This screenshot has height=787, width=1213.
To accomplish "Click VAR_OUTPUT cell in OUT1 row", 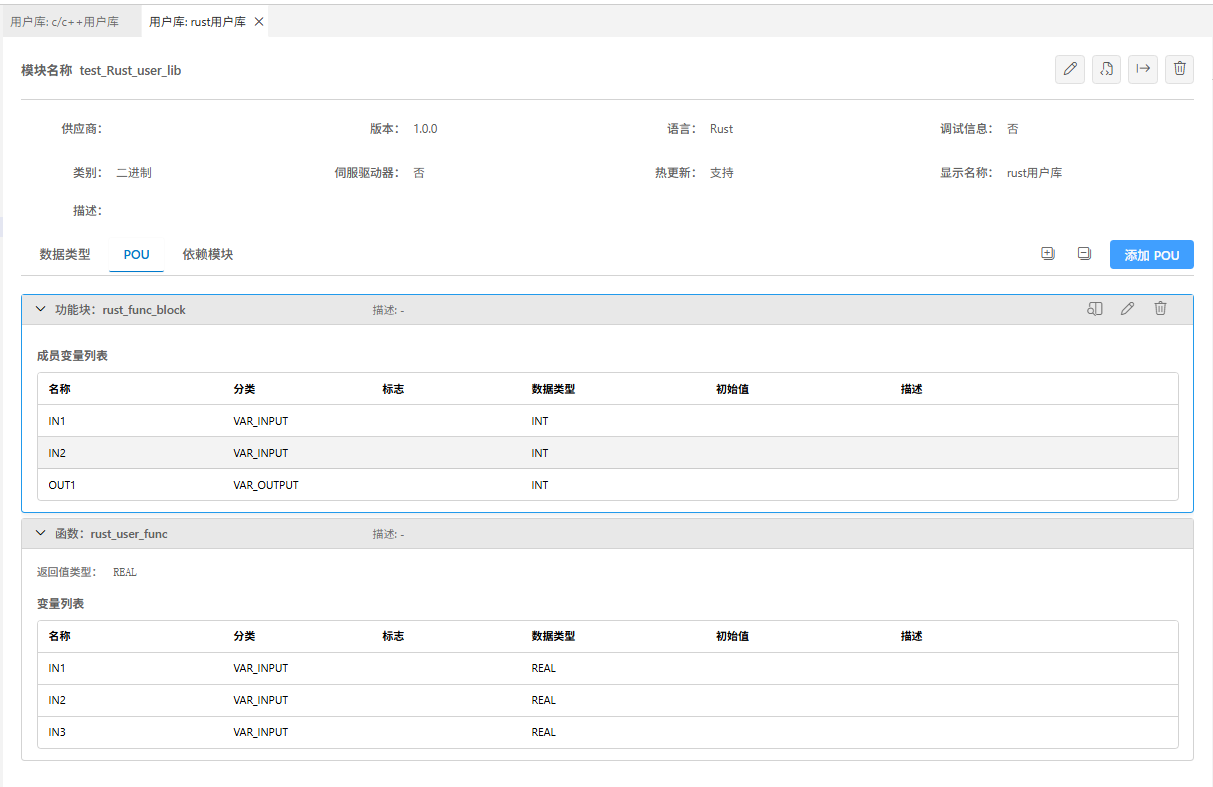I will tap(266, 485).
